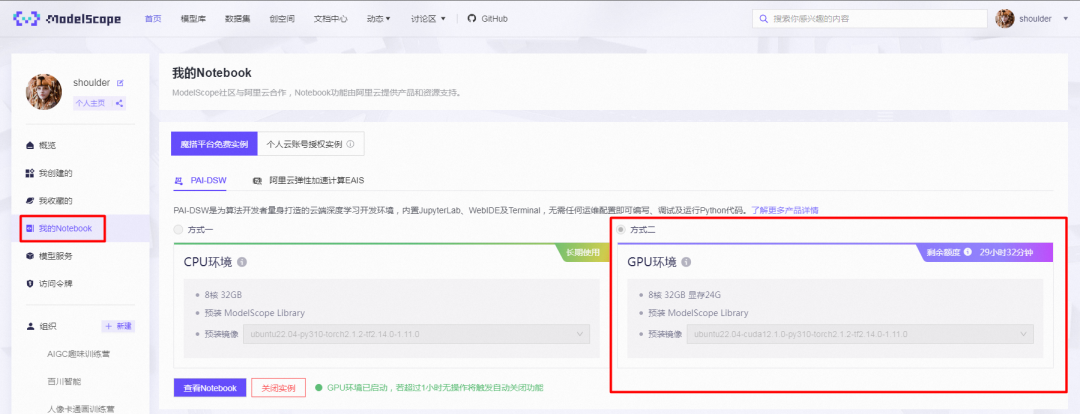
Task: Open the AIGC趣味训练营 organization
Action: tap(79, 353)
